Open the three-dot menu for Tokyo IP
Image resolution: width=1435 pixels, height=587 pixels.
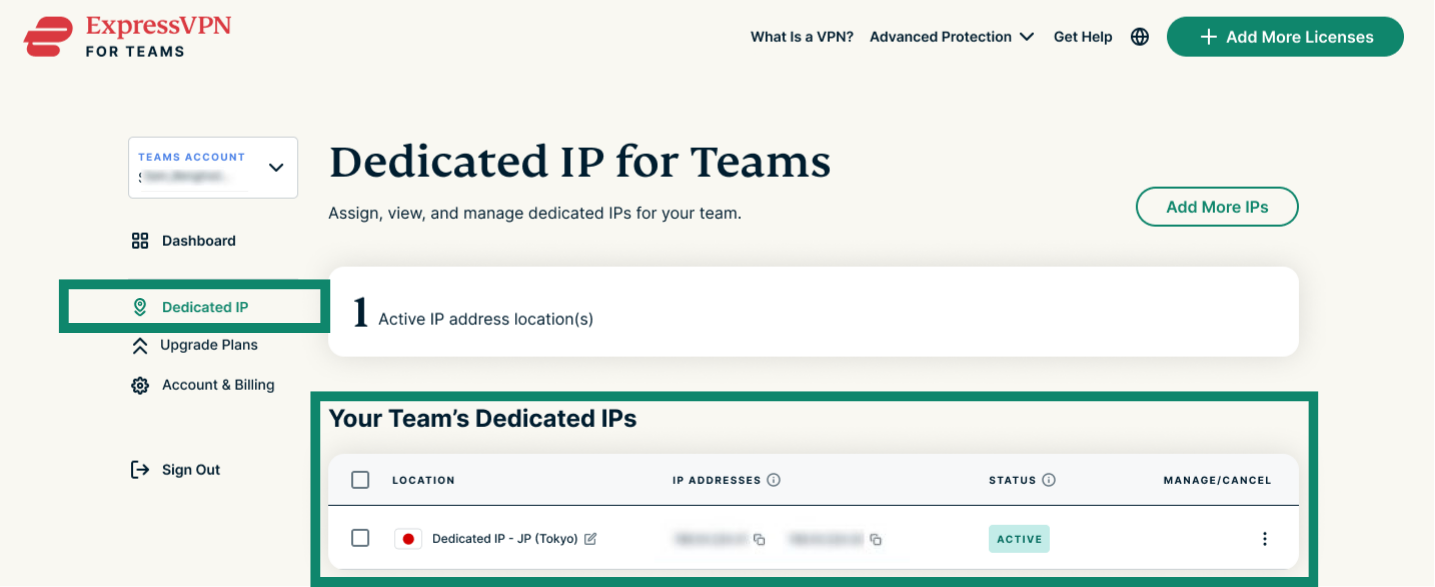pos(1265,539)
